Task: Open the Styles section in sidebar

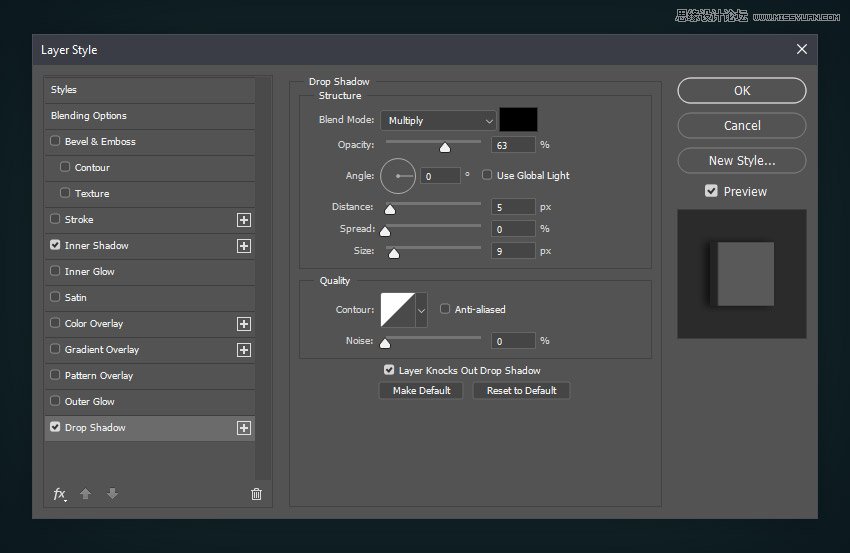Action: [64, 90]
